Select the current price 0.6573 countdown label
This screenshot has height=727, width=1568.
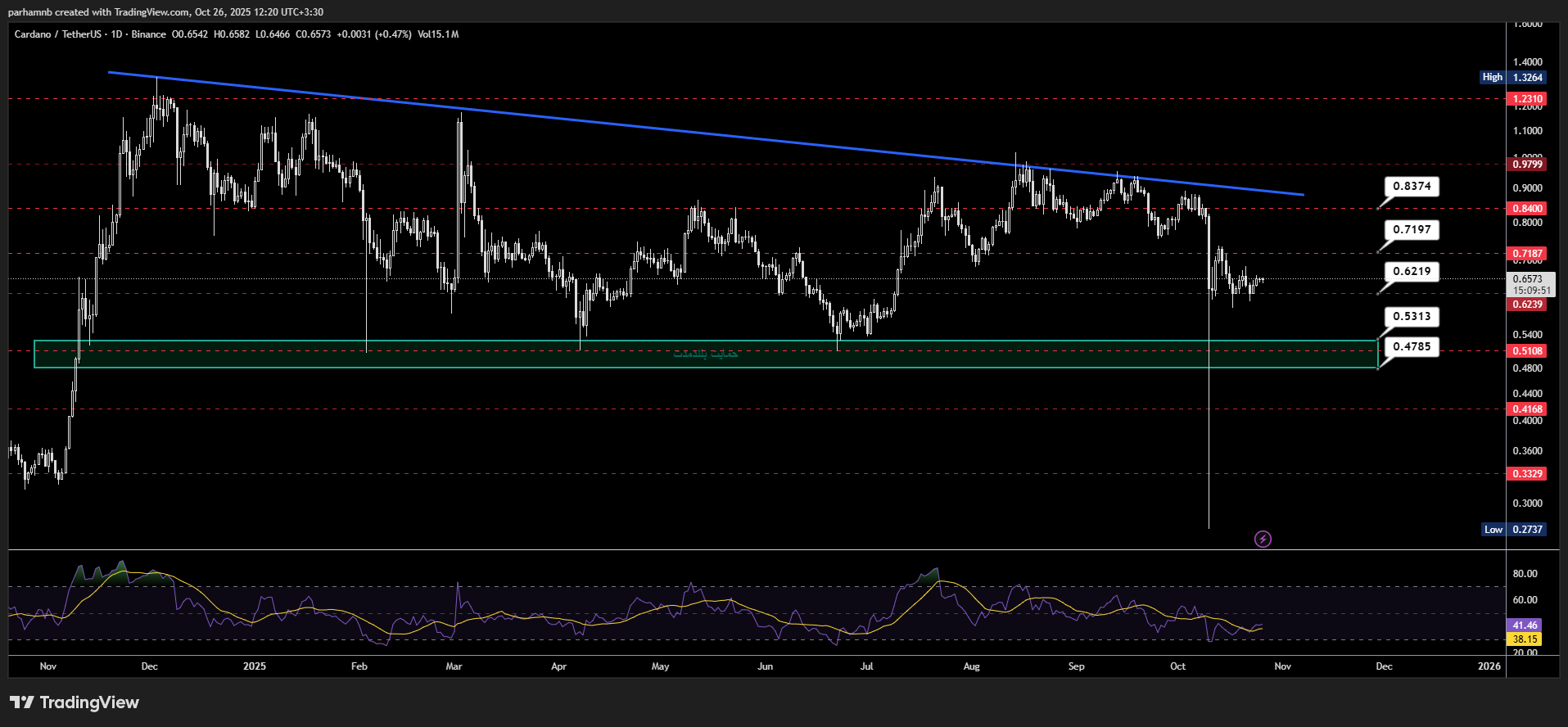tap(1530, 284)
